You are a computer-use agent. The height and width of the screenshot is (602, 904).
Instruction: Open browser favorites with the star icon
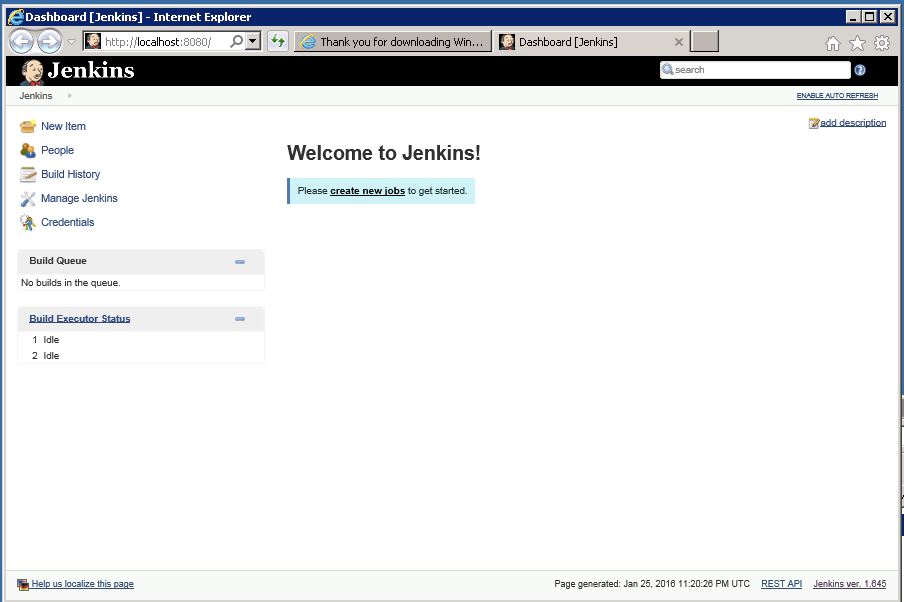click(x=857, y=42)
